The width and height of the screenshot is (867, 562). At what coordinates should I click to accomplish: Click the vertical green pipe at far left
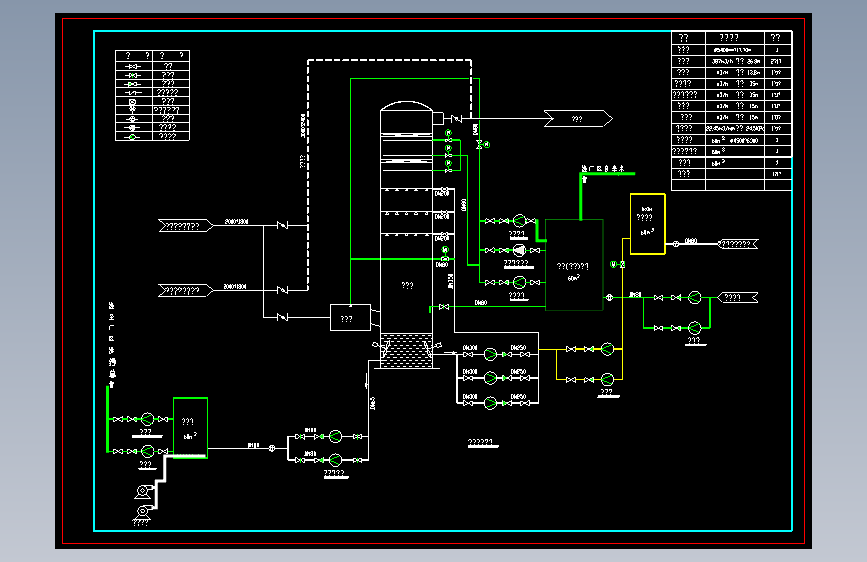click(x=107, y=419)
